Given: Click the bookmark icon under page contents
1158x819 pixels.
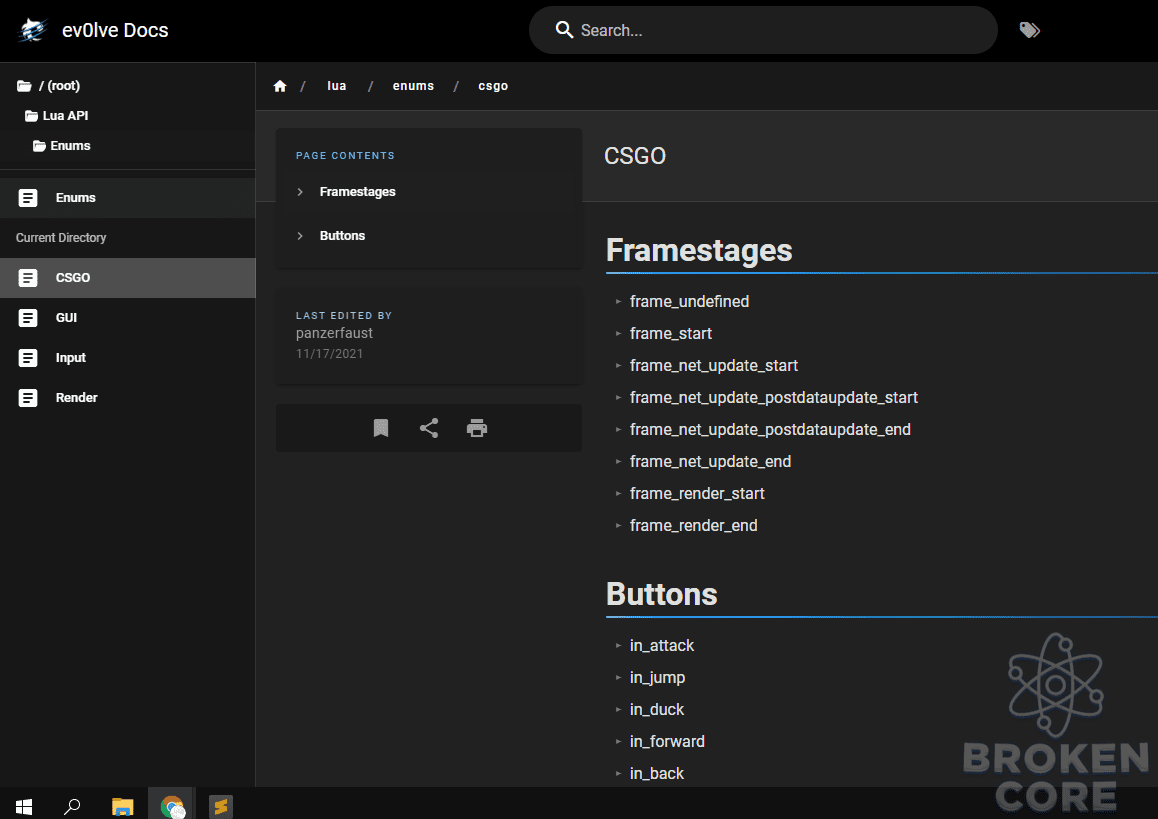Looking at the screenshot, I should click(381, 428).
